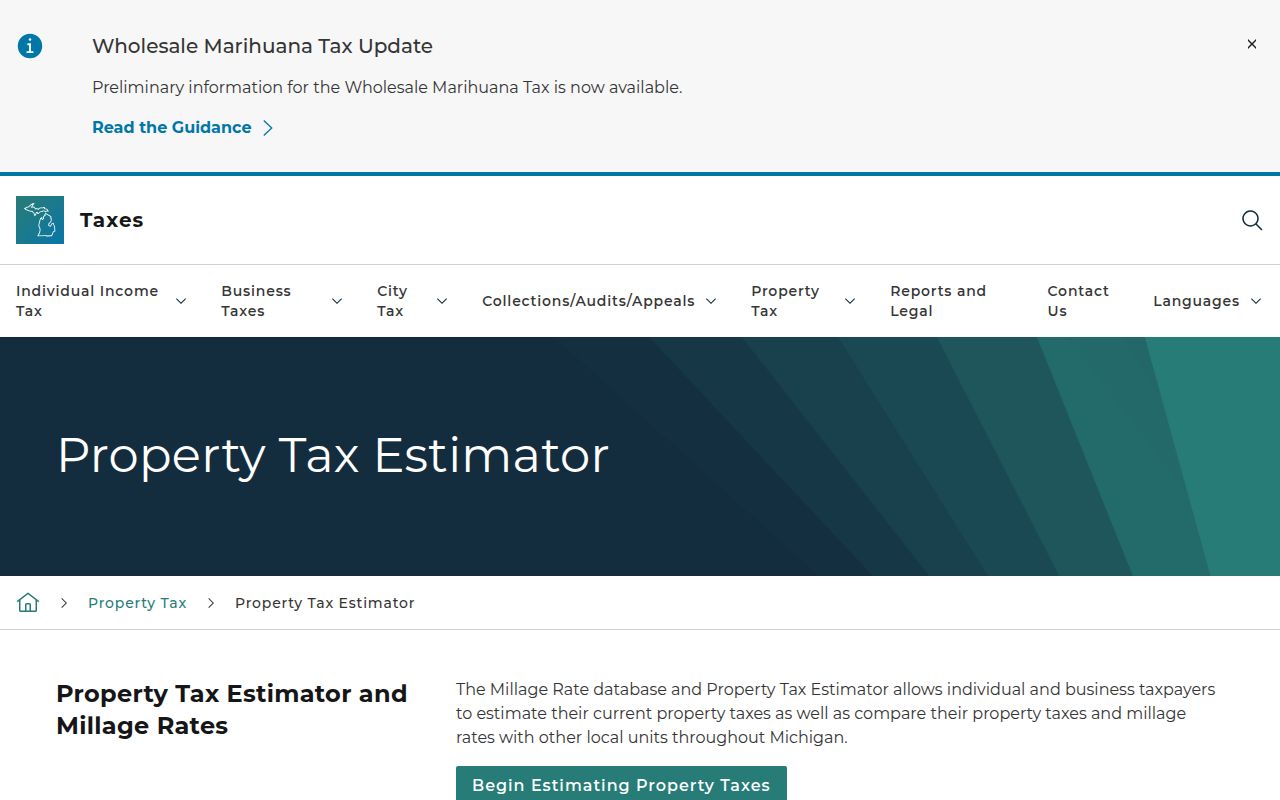Screen dimensions: 1280x800
Task: Click Begin Estimating Property Taxes button
Action: click(621, 784)
